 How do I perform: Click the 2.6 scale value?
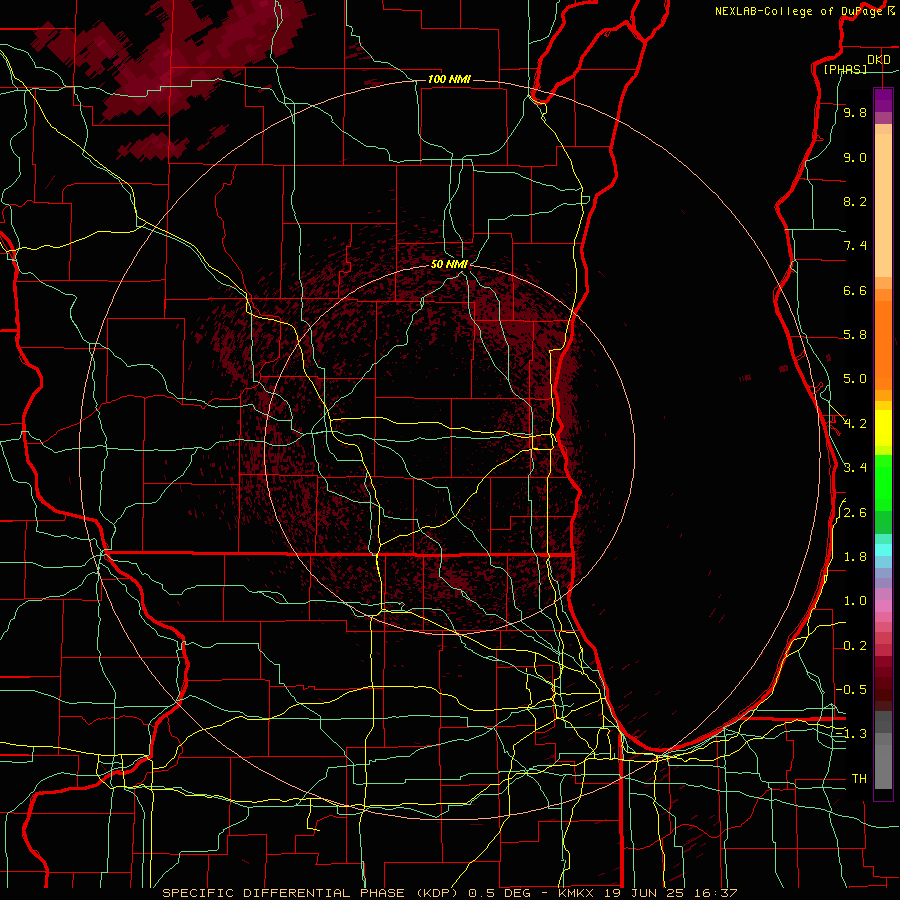855,513
